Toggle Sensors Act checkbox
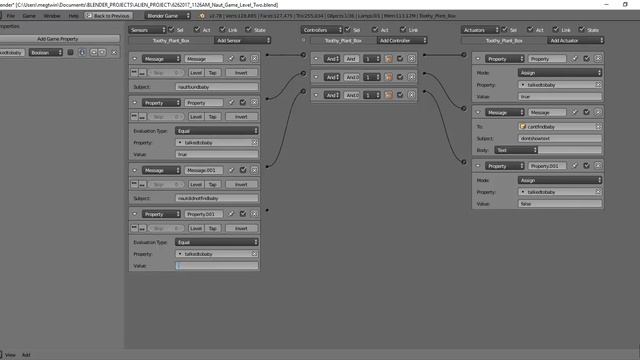 click(x=197, y=29)
